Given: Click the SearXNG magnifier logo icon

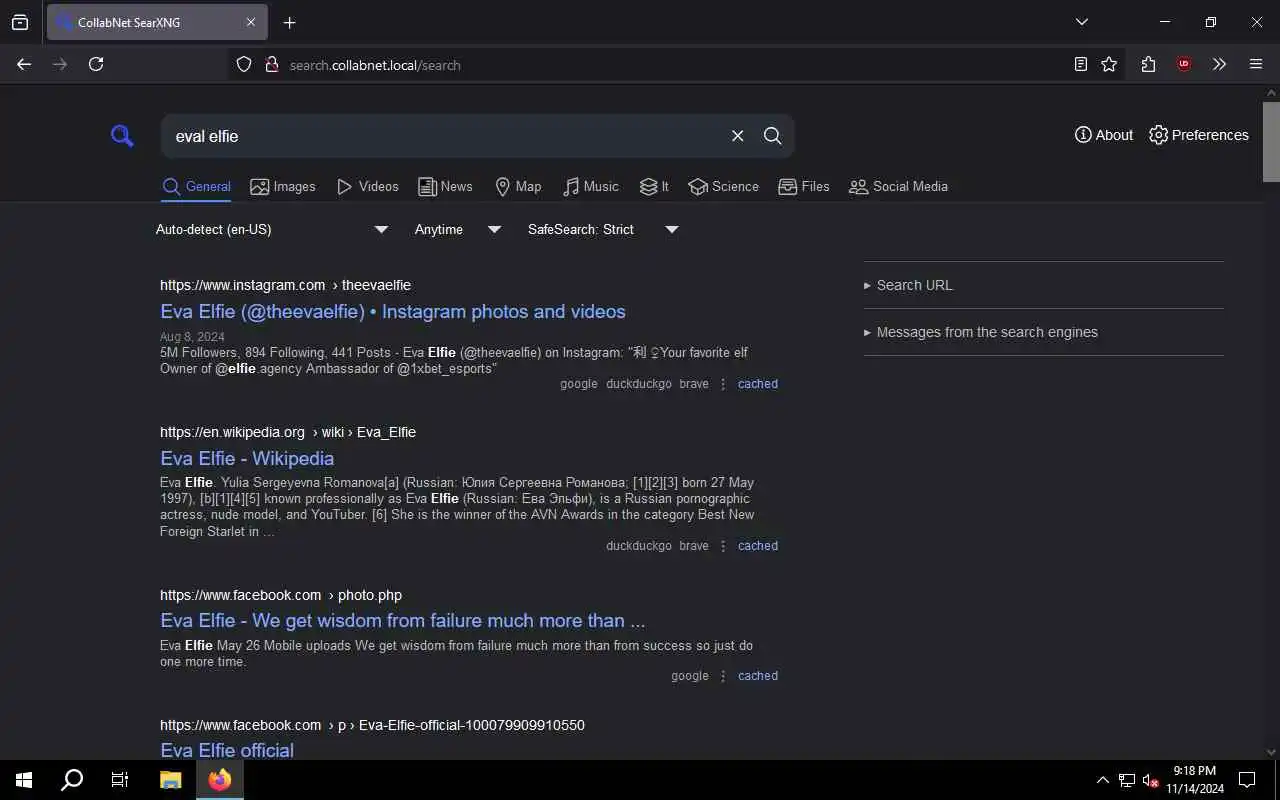Looking at the screenshot, I should click(122, 136).
